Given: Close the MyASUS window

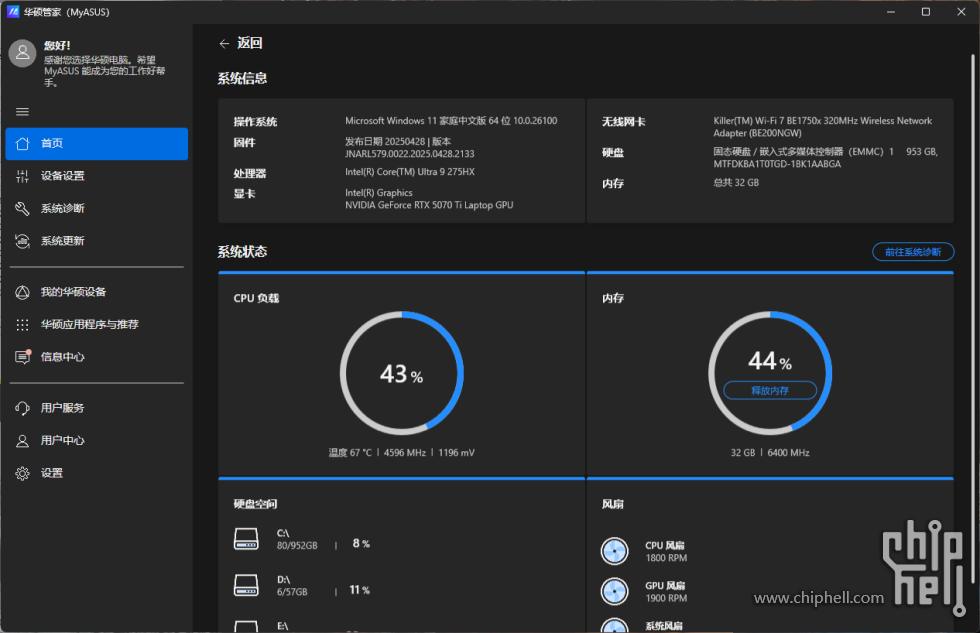Looking at the screenshot, I should (x=961, y=12).
